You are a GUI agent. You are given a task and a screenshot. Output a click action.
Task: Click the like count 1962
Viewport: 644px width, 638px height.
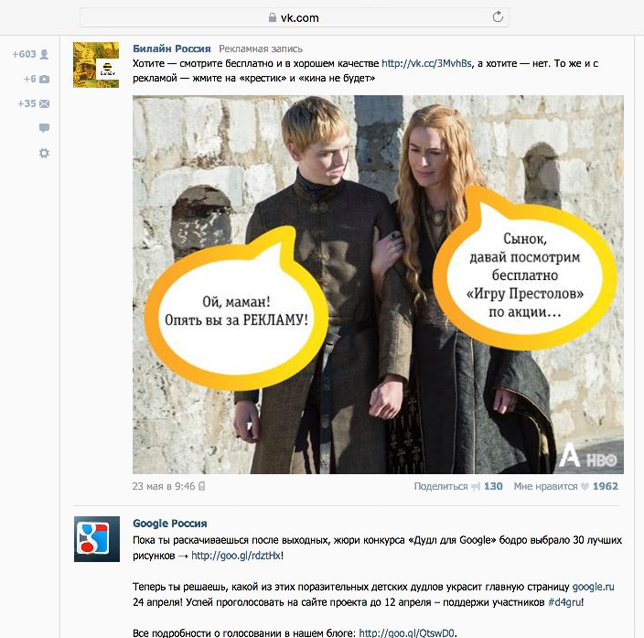(x=605, y=486)
